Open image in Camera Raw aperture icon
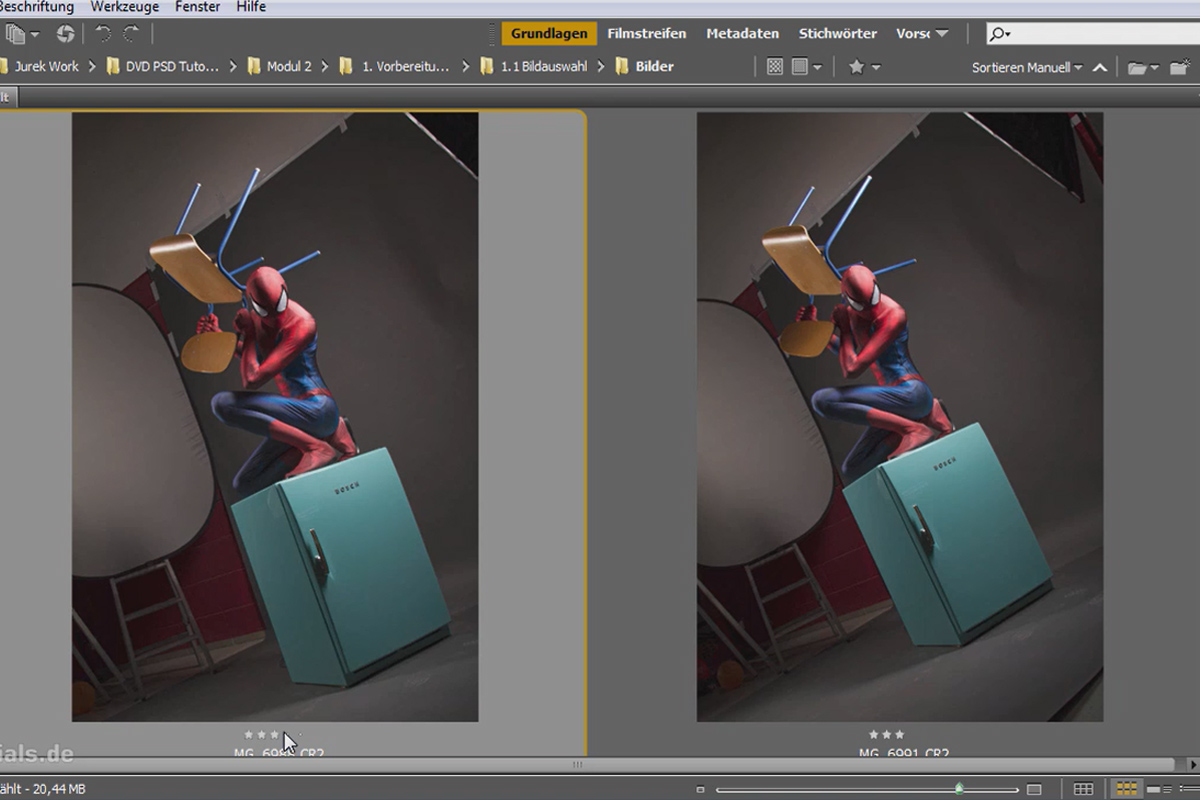 point(65,34)
